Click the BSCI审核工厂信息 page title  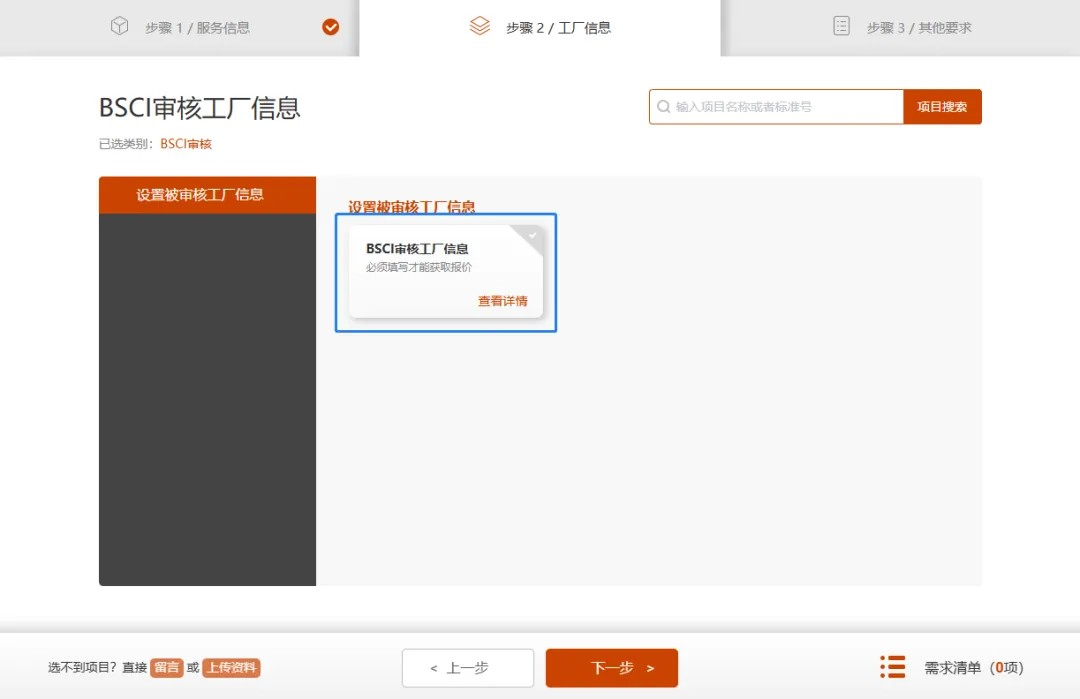(200, 108)
